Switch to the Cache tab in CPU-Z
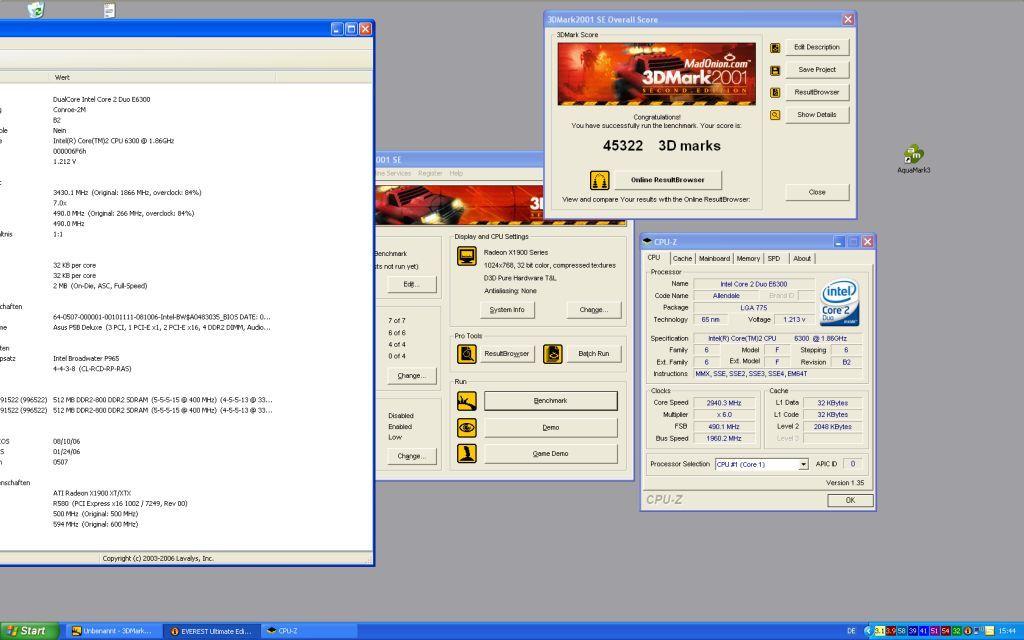Image resolution: width=1024 pixels, height=640 pixels. 682,259
